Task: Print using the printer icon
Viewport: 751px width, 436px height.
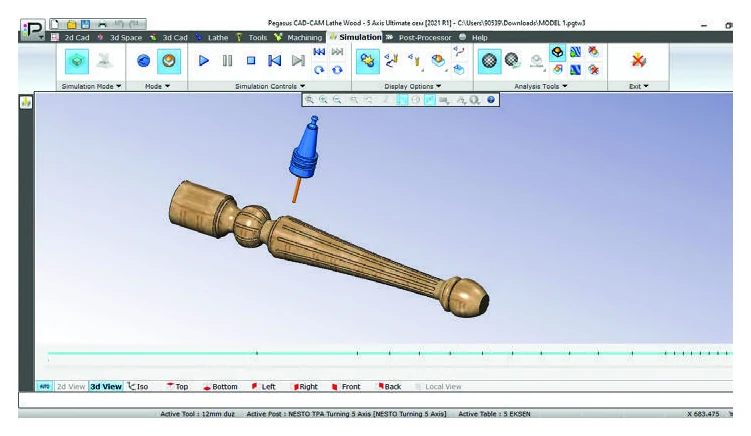Action: coord(102,24)
